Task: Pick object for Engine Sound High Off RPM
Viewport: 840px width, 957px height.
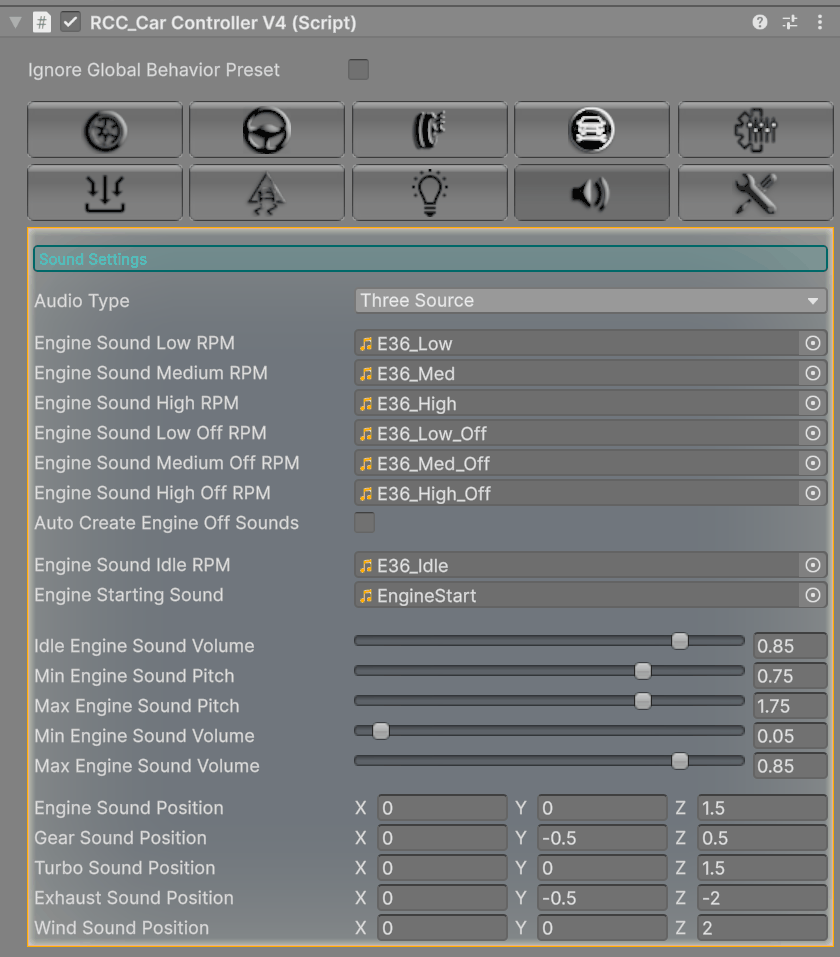Action: click(x=813, y=493)
